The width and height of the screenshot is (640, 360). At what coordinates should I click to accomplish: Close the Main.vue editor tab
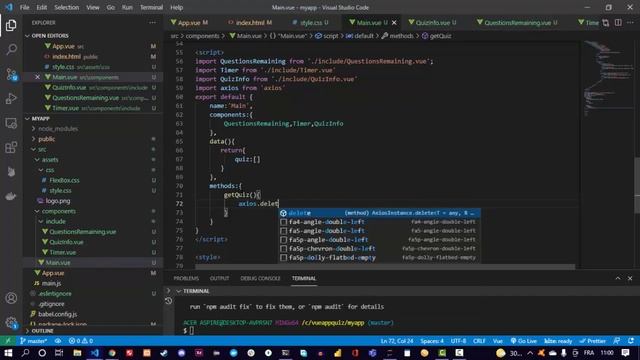point(394,23)
